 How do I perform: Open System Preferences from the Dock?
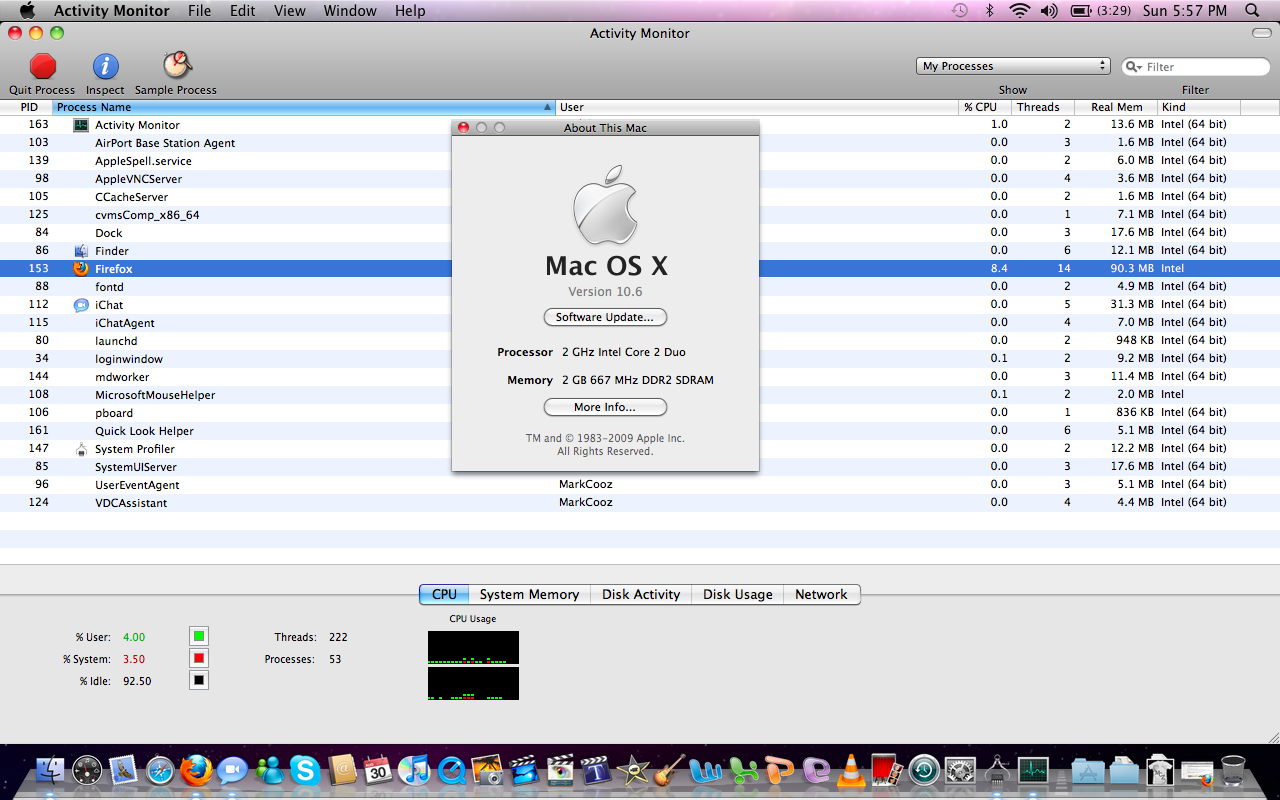(960, 770)
